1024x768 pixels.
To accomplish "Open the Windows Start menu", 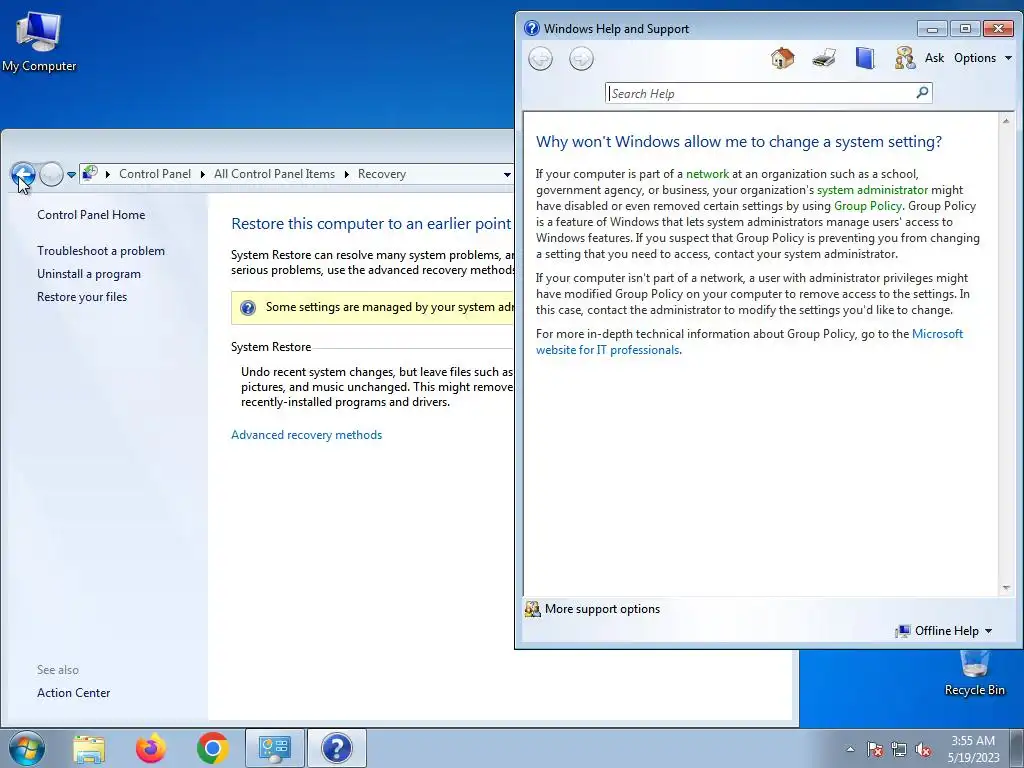I will (x=26, y=748).
